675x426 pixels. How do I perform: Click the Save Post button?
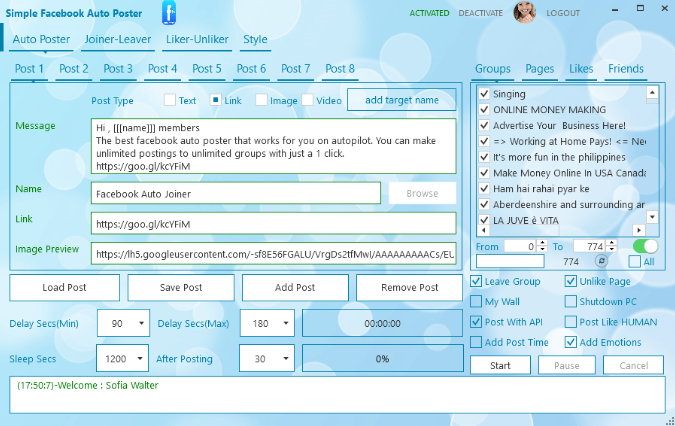point(181,287)
